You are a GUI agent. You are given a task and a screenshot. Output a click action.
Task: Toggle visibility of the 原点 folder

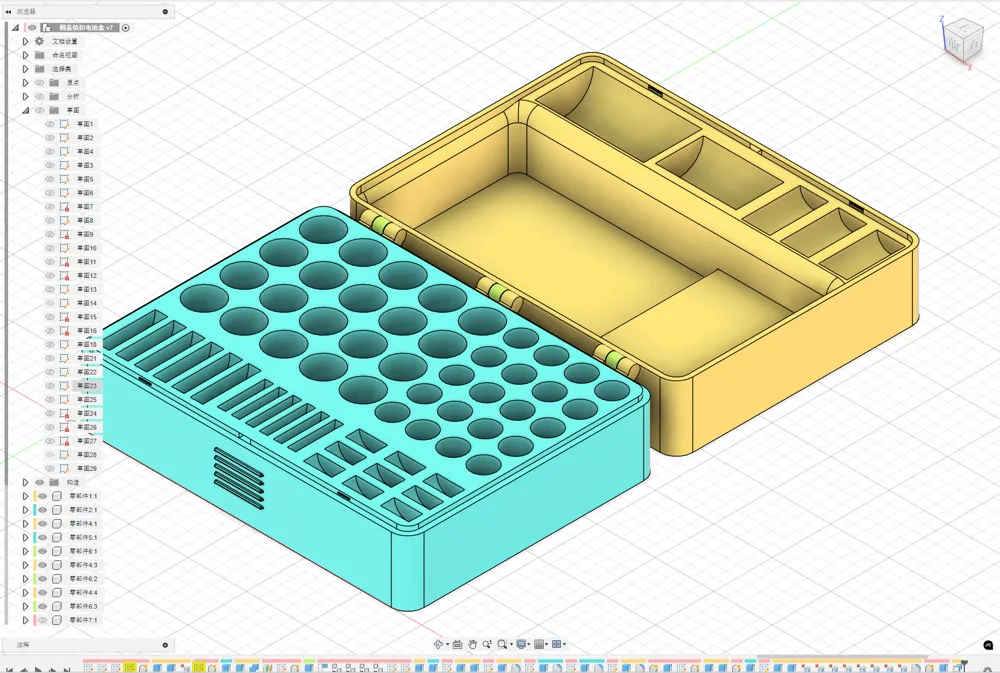pos(39,82)
